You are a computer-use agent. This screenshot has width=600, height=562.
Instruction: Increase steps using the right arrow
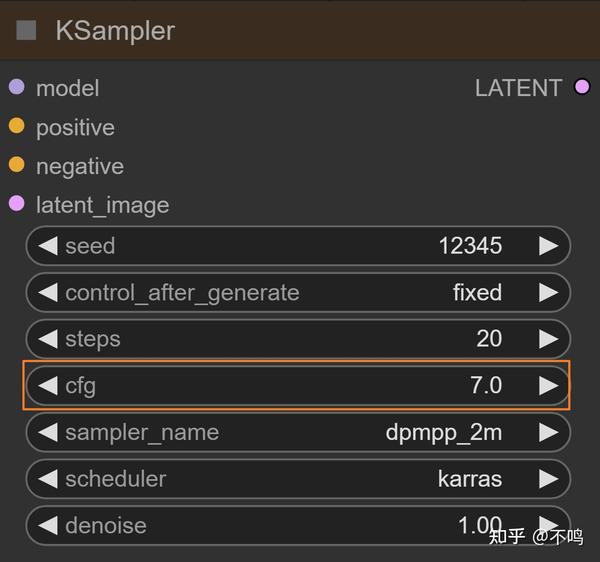548,339
